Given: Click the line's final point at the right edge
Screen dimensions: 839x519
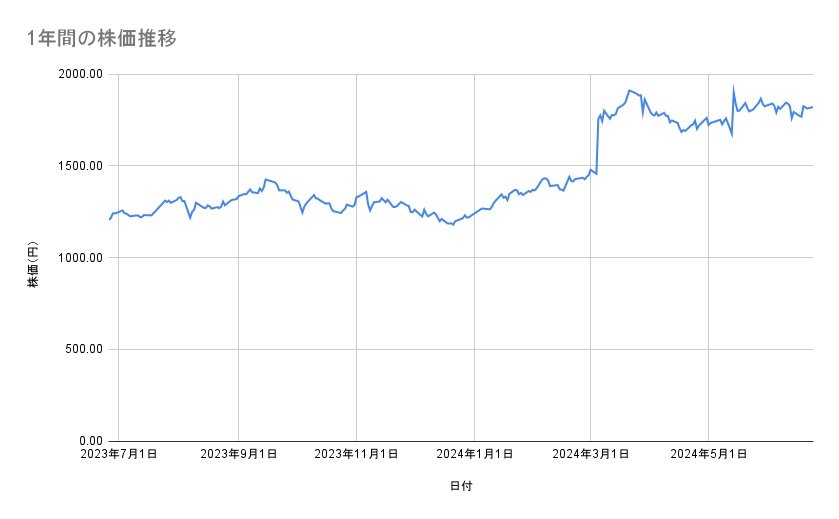Looking at the screenshot, I should (812, 107).
